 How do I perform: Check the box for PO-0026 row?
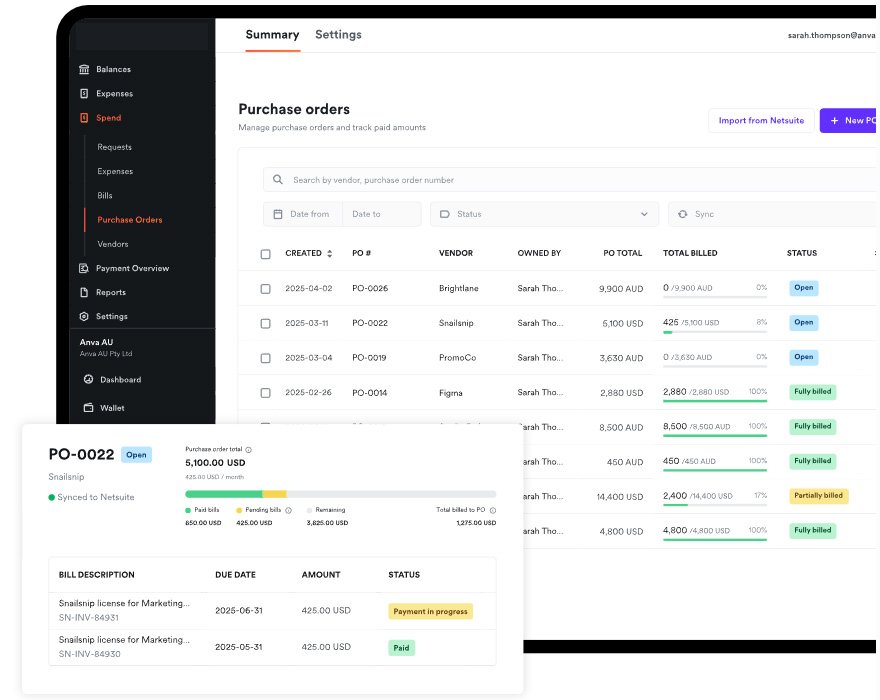[x=265, y=289]
